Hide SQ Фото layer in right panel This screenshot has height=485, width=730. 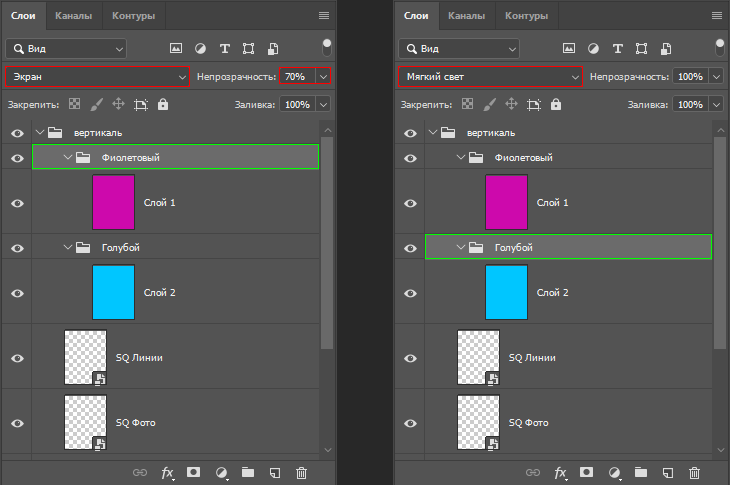click(410, 424)
